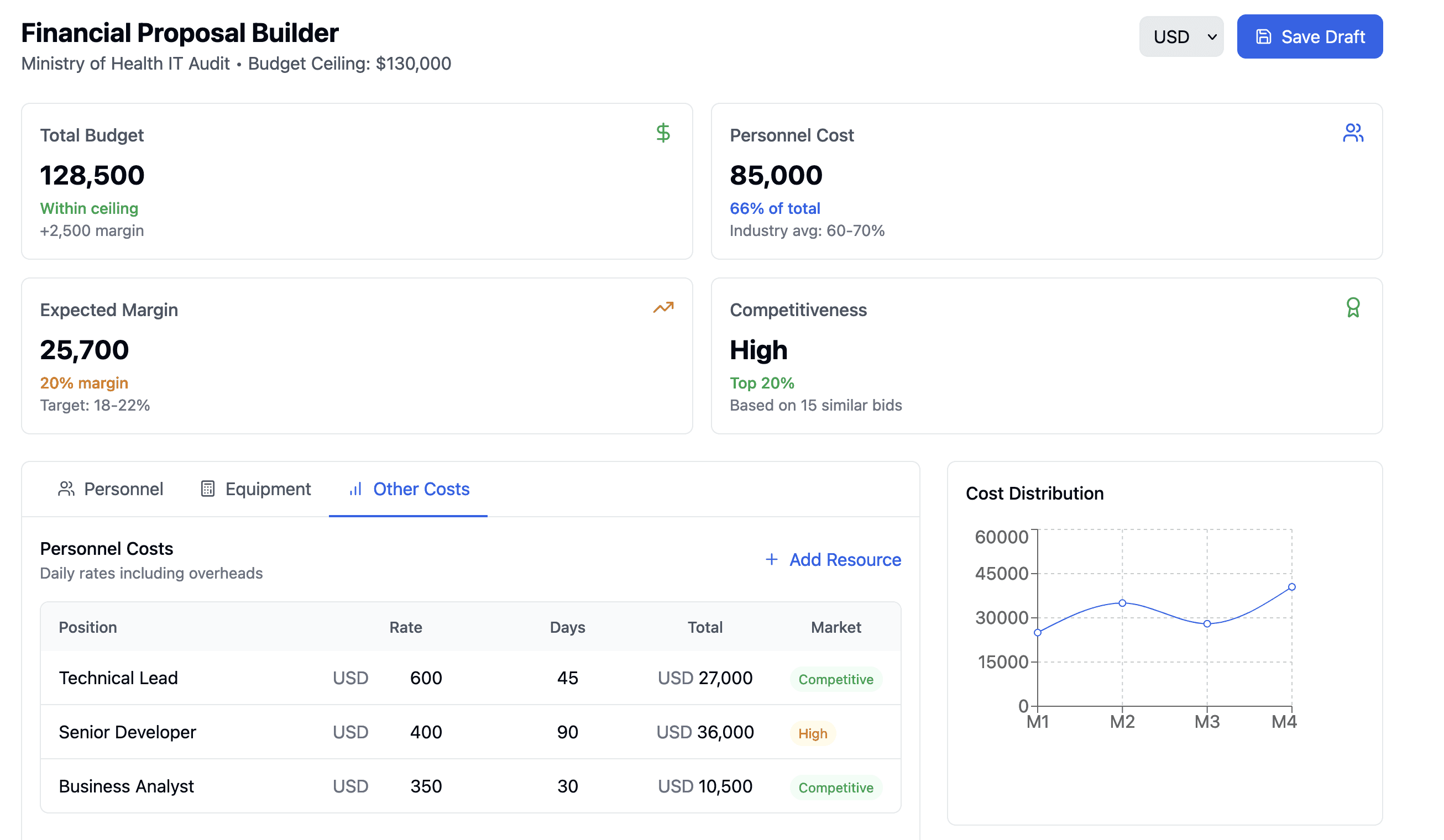Click the award ribbon icon in Competitiveness card
Screen dimensions: 1444x840
coord(1352,308)
